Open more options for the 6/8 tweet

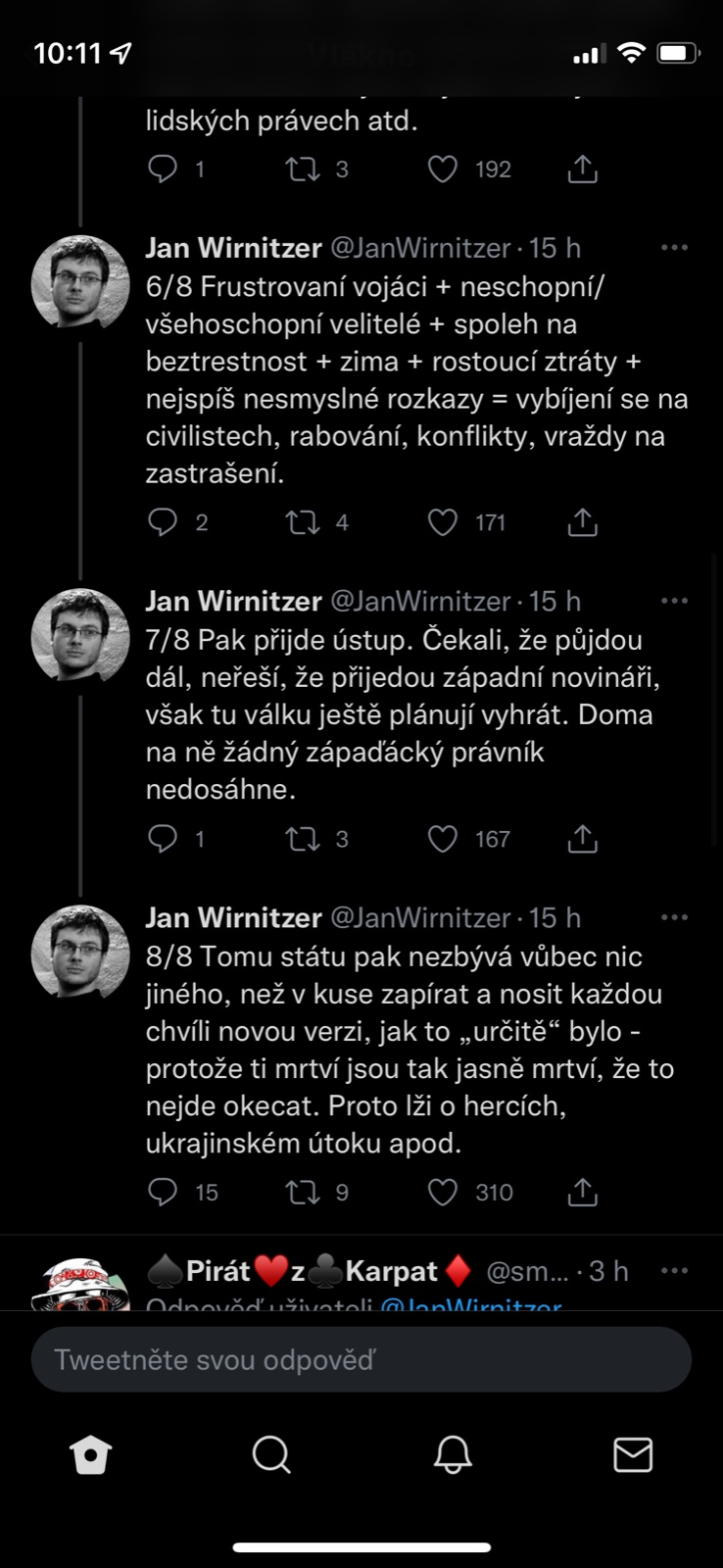click(x=674, y=248)
